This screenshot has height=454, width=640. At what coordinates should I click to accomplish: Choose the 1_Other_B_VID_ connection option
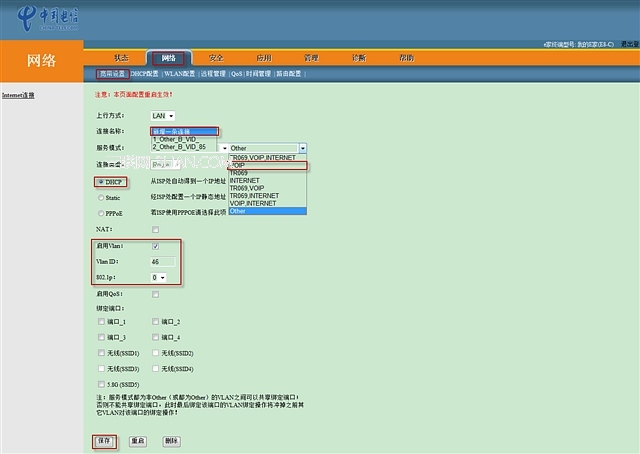[x=184, y=139]
